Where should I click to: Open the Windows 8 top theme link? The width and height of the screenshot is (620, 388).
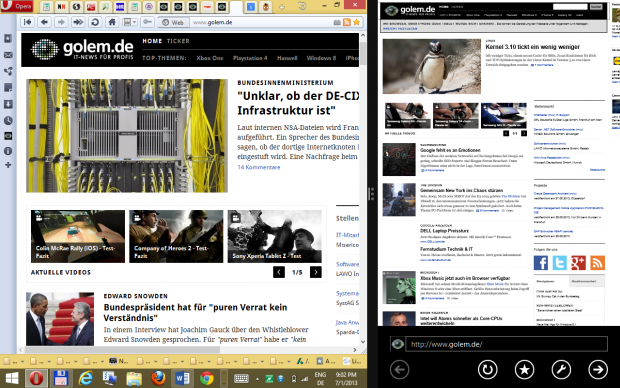coord(321,58)
